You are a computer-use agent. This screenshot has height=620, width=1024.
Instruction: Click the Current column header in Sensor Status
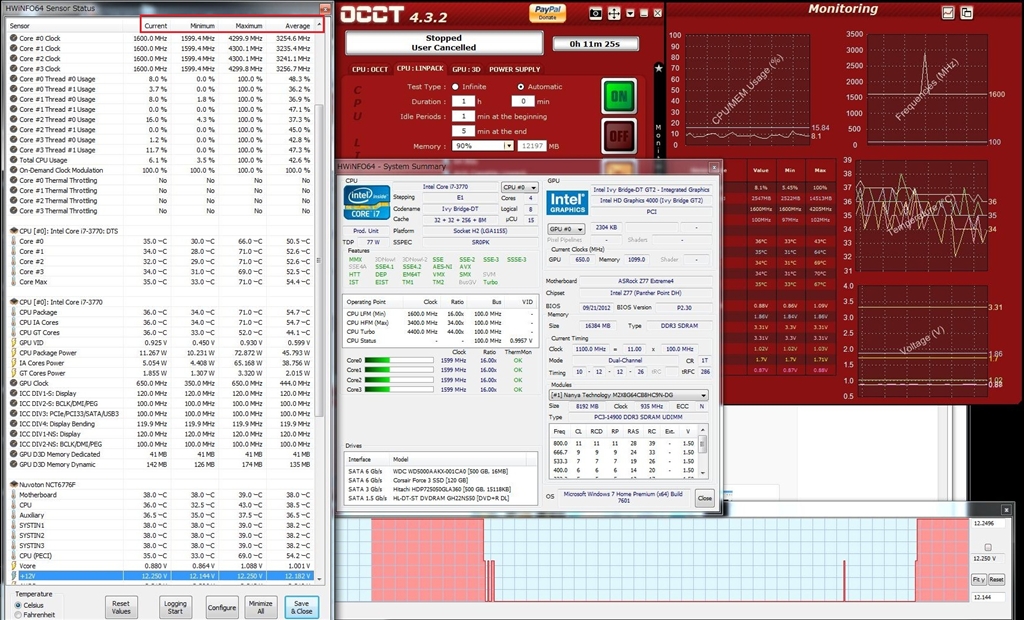tap(155, 25)
